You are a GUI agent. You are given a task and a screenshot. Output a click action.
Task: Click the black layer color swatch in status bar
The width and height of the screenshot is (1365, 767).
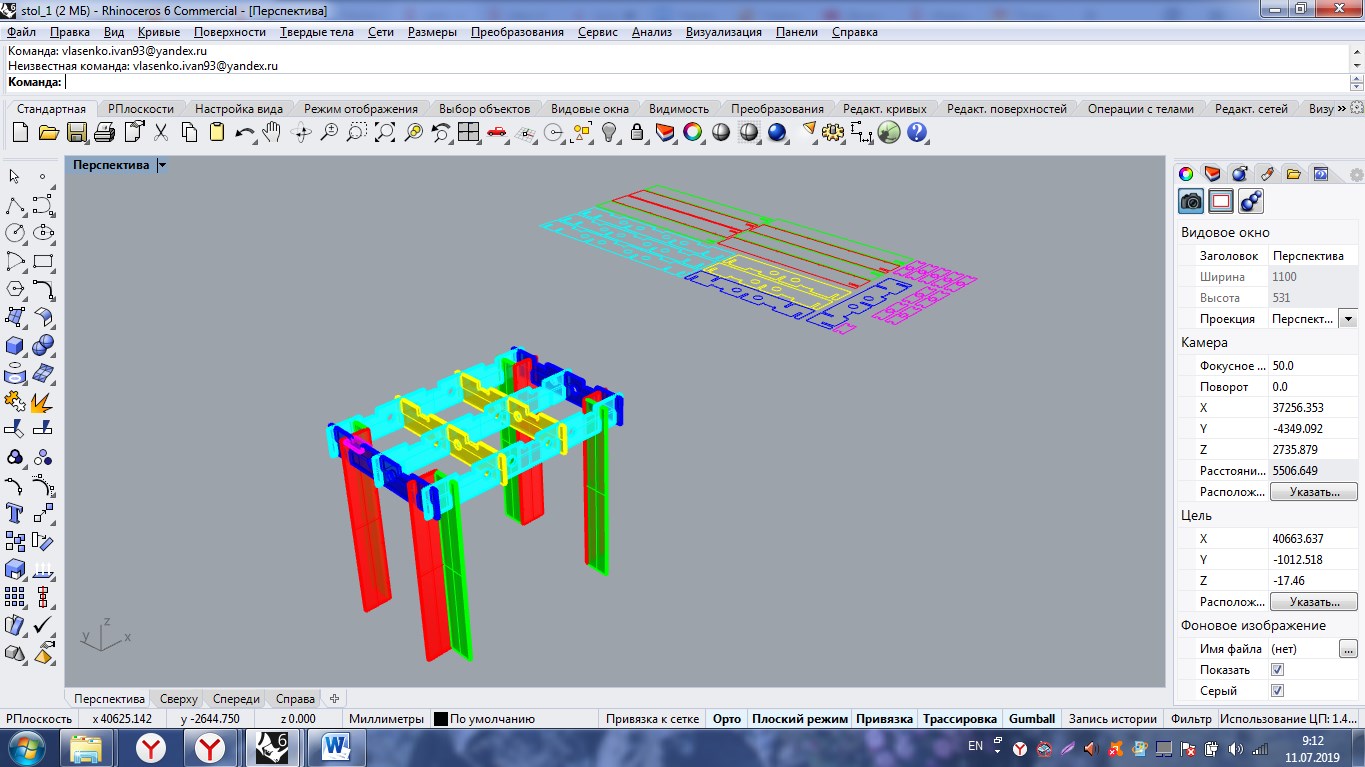pos(441,719)
